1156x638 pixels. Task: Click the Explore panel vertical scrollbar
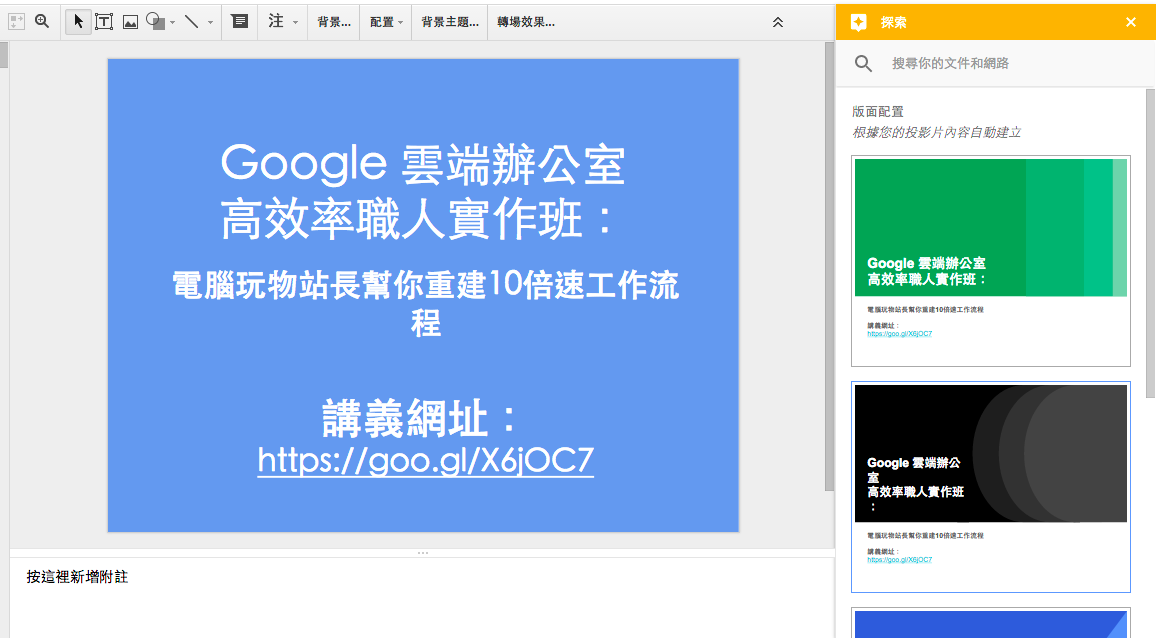coord(1150,243)
